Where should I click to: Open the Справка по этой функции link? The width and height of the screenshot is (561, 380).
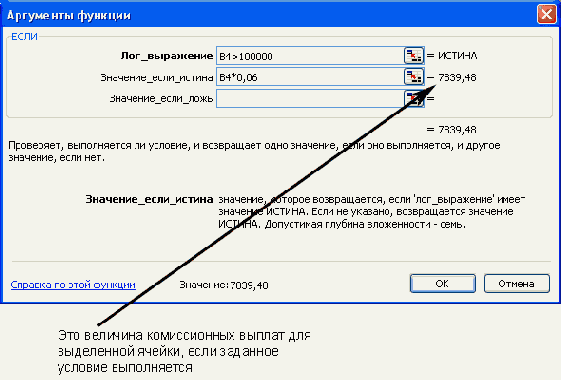[73, 285]
